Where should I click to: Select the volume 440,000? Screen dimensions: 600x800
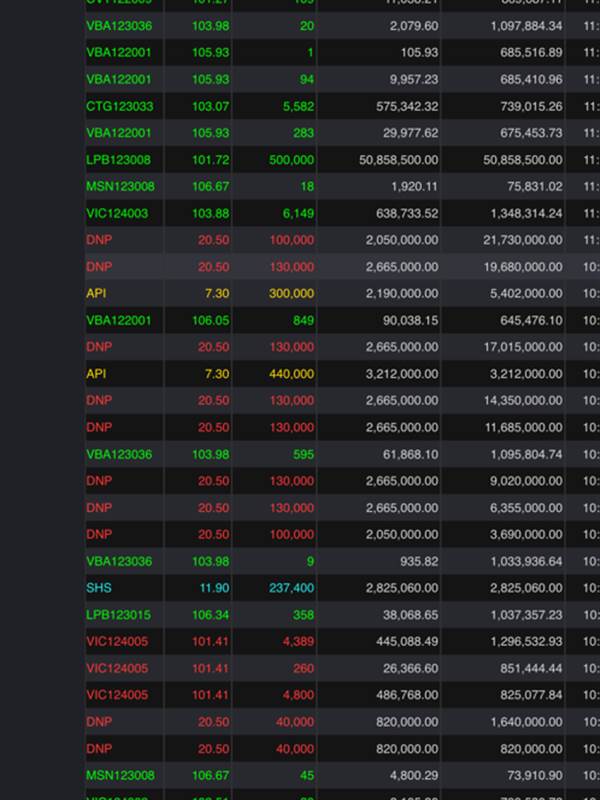pyautogui.click(x=292, y=374)
